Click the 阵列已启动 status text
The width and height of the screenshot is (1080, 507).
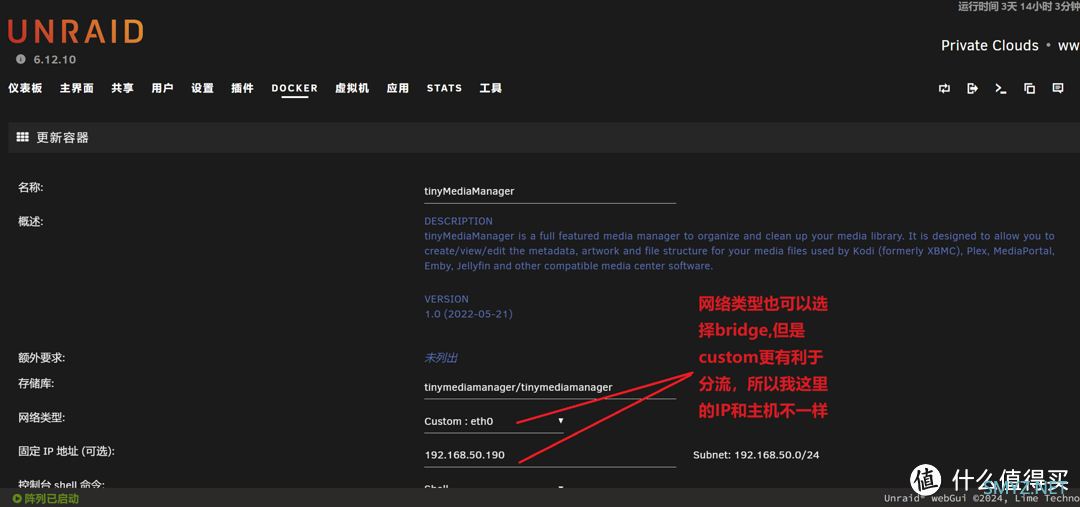pos(51,498)
